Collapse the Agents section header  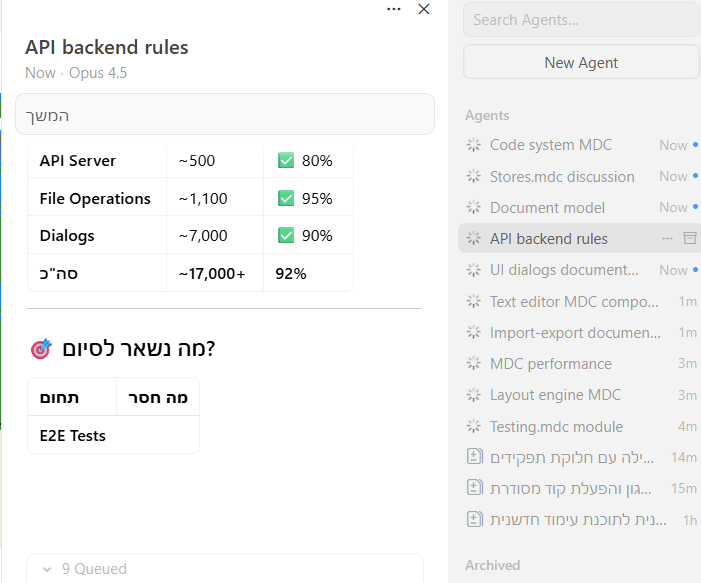(487, 116)
